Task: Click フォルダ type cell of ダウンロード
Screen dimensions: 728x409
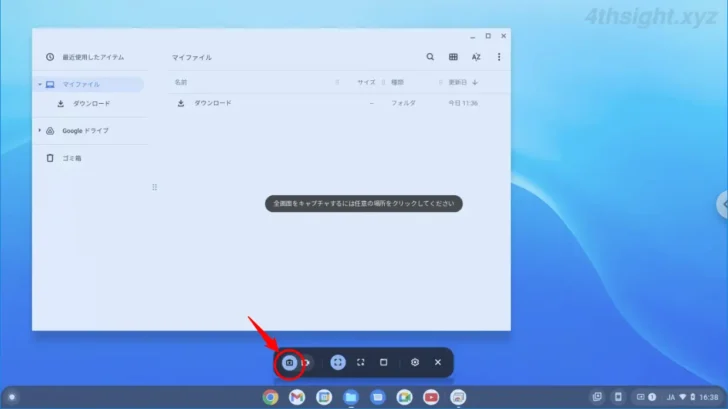Action: coord(403,103)
